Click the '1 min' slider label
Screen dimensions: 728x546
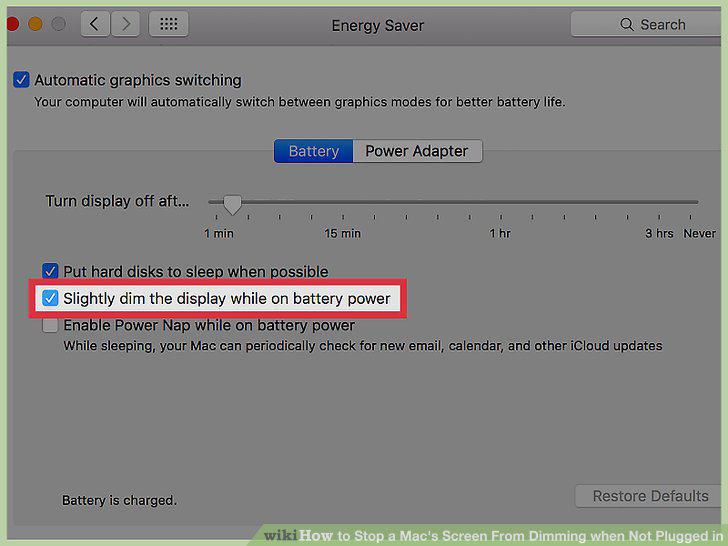[219, 234]
